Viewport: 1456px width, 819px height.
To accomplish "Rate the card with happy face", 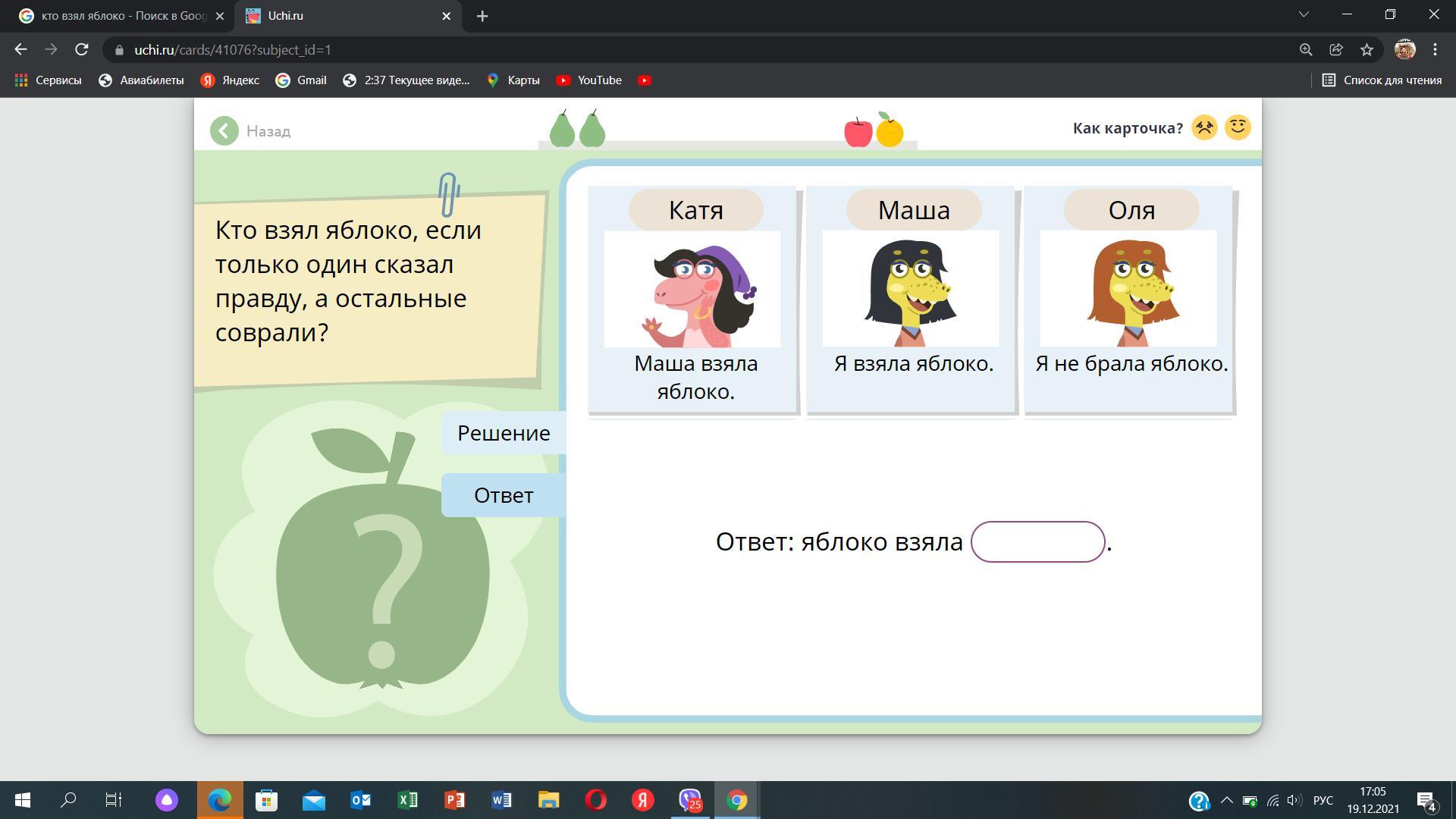I will tap(1238, 127).
